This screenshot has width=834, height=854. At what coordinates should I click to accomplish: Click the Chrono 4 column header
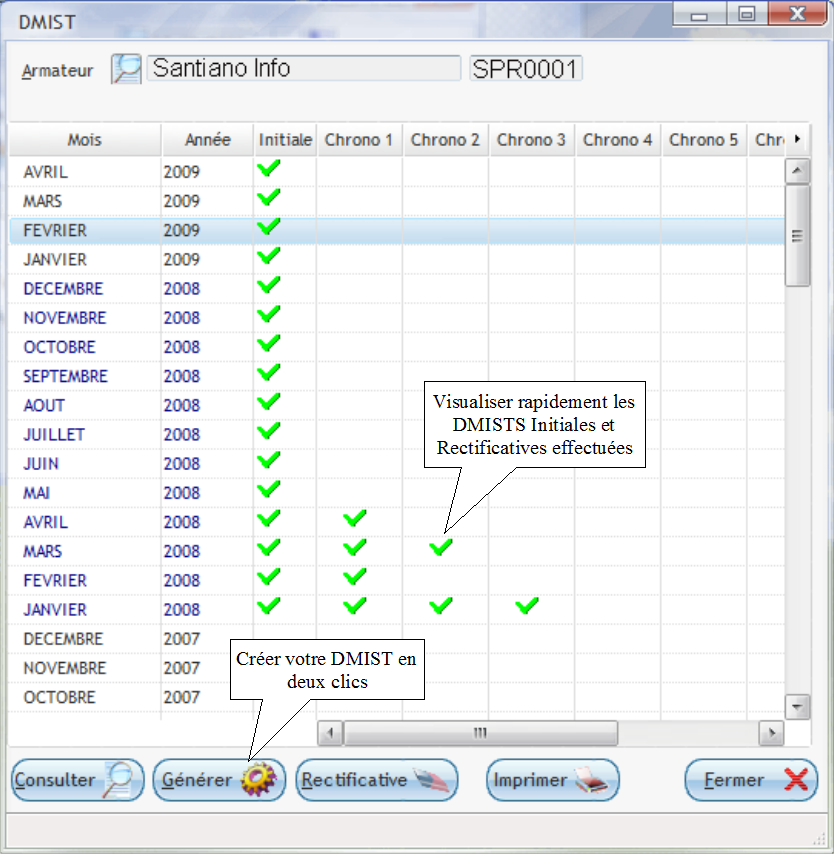(x=617, y=140)
